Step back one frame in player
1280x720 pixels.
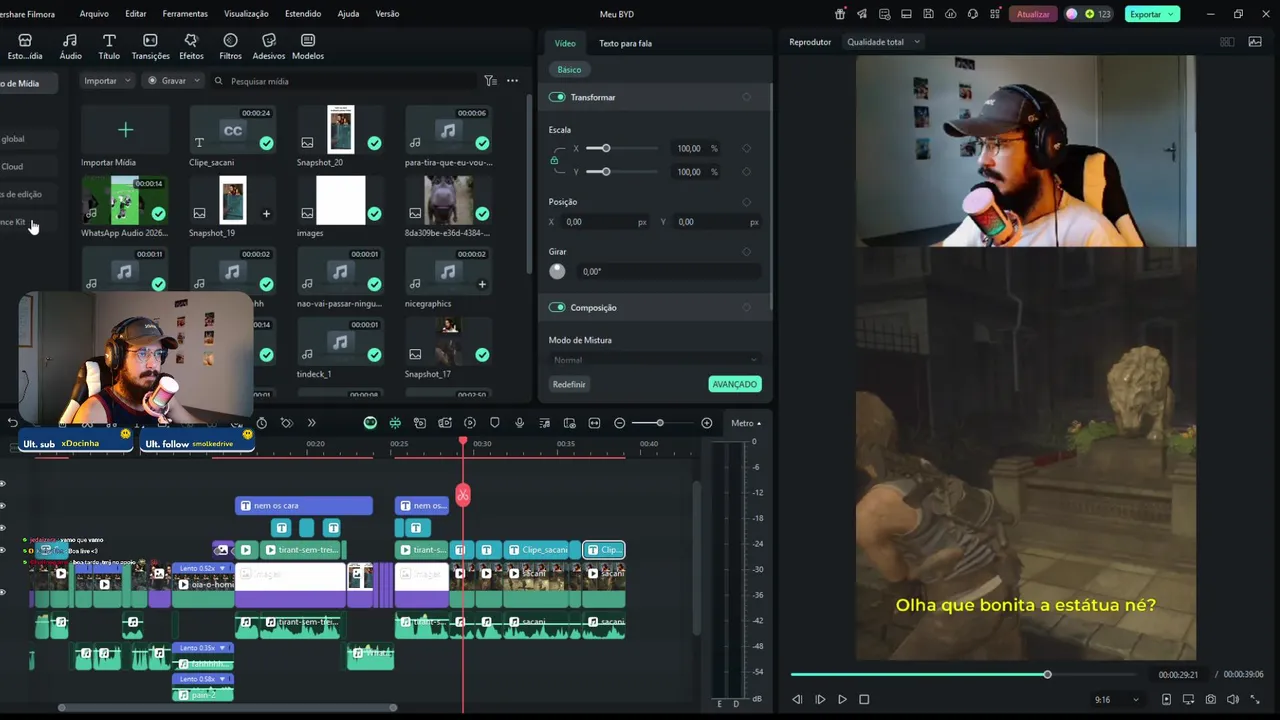(797, 700)
